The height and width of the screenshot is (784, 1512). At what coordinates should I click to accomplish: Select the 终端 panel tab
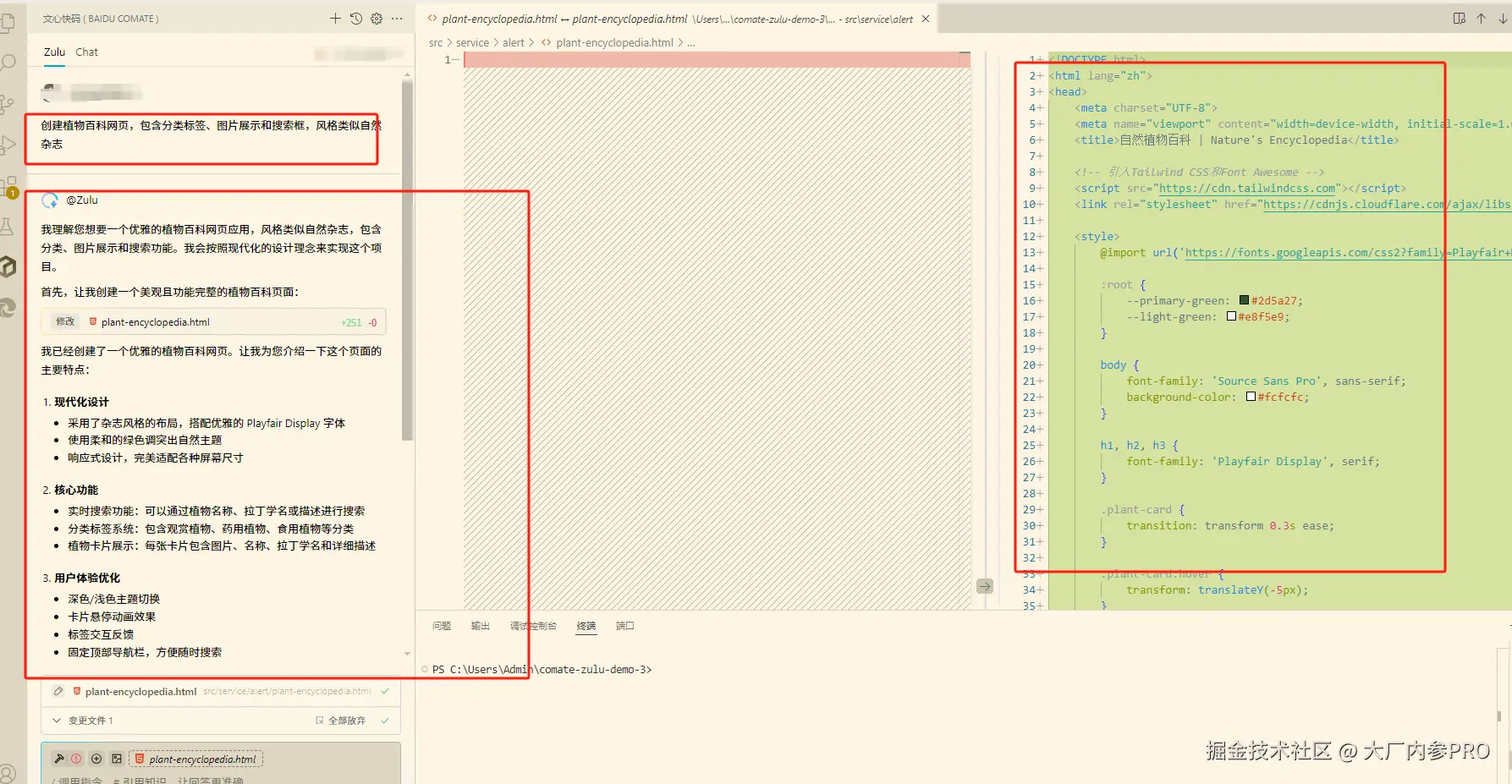pyautogui.click(x=586, y=626)
